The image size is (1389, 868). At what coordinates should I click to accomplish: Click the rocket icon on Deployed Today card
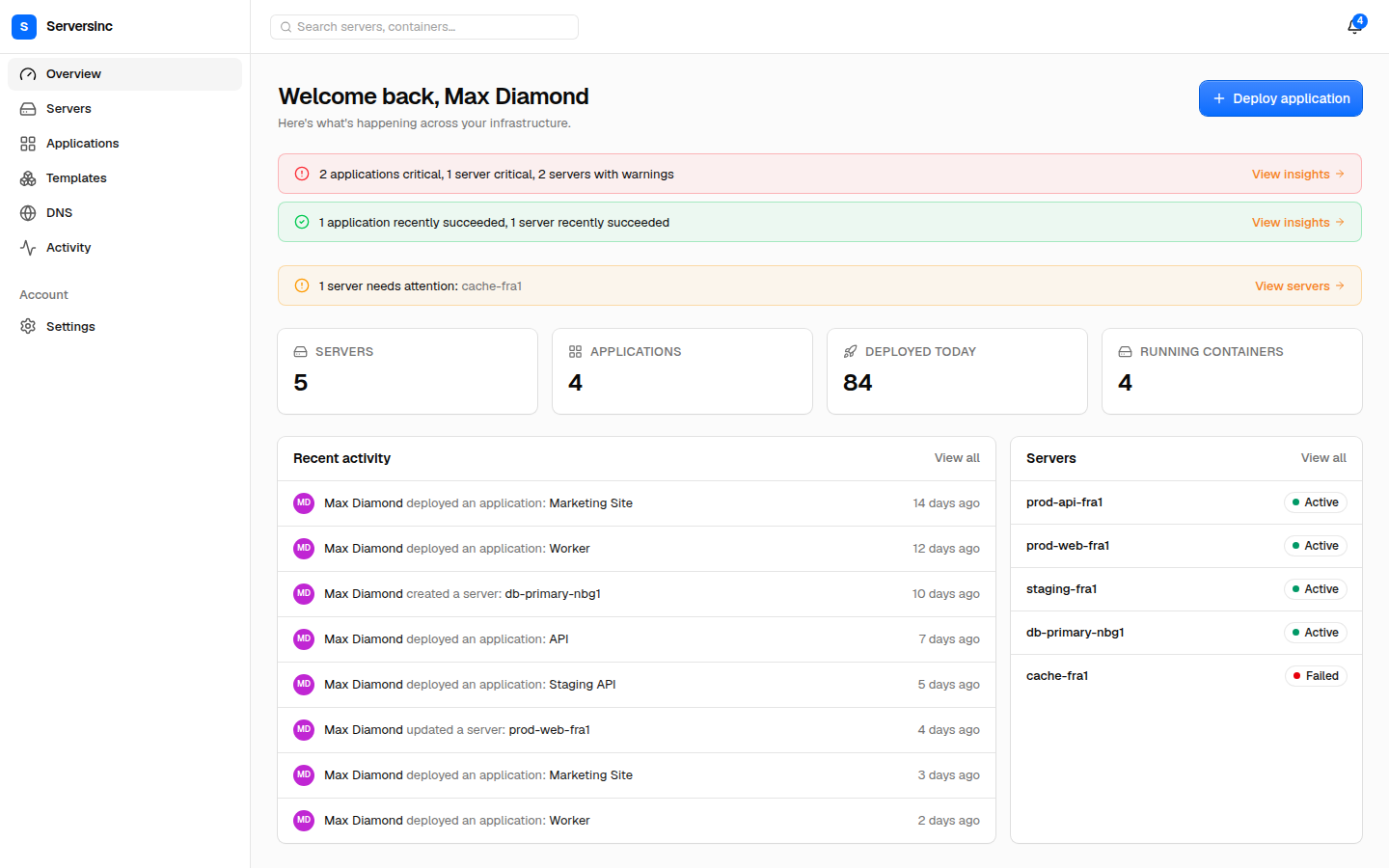(850, 352)
